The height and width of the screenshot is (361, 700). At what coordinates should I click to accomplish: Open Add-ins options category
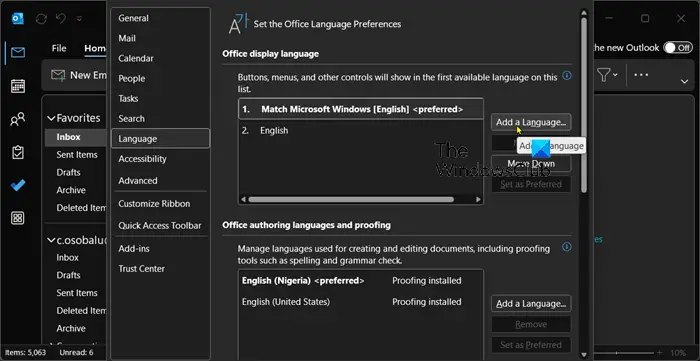click(x=160, y=249)
